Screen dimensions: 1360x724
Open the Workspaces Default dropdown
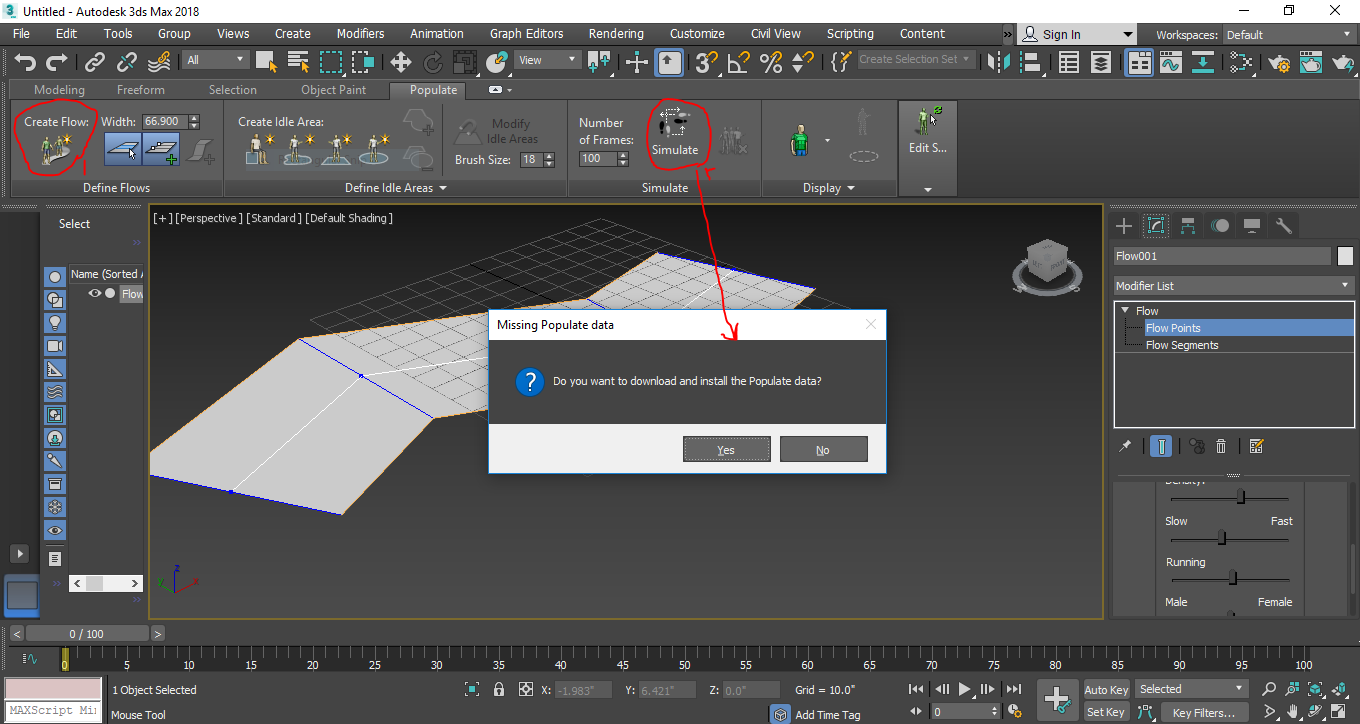click(1288, 35)
